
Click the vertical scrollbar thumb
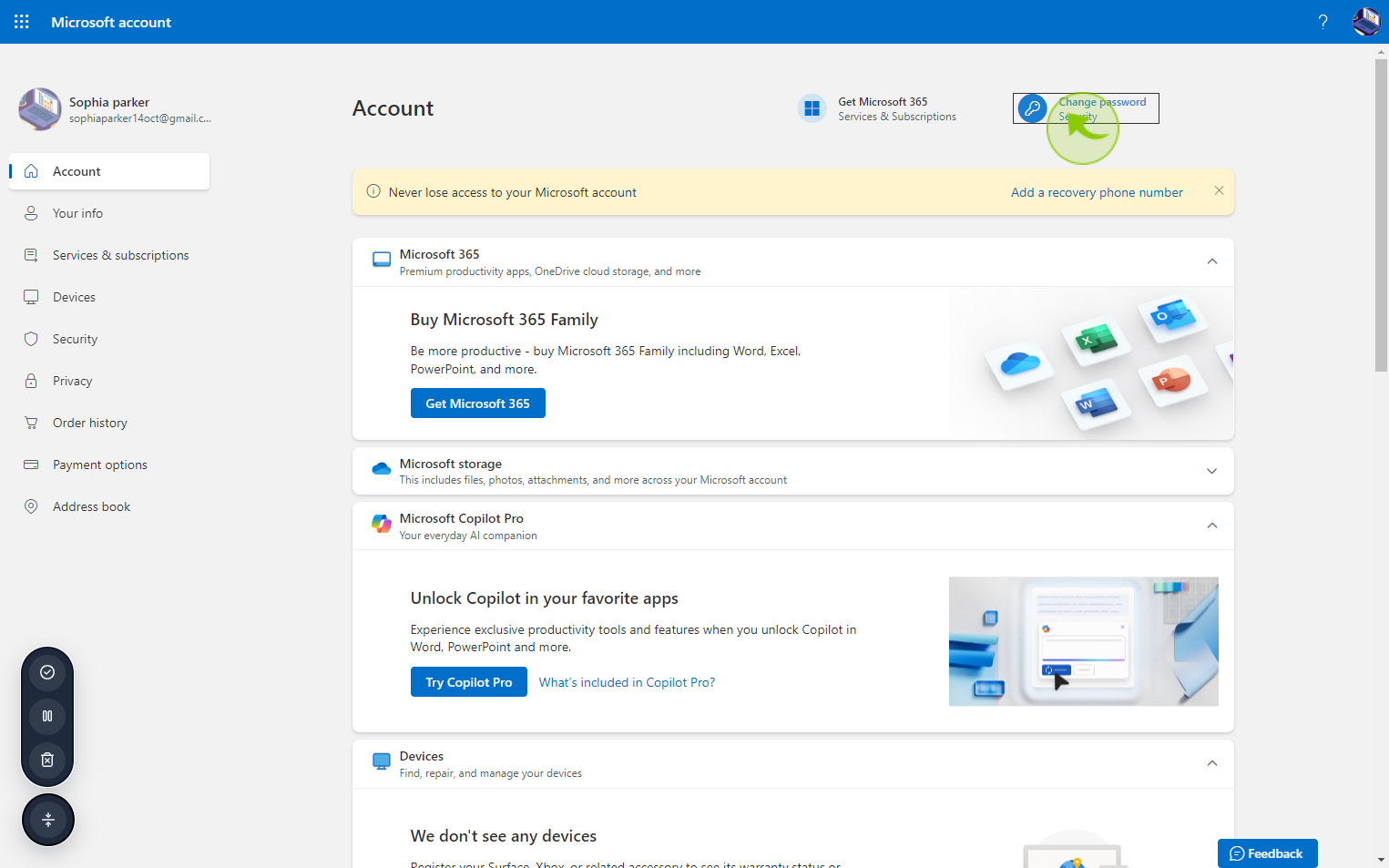click(1381, 214)
